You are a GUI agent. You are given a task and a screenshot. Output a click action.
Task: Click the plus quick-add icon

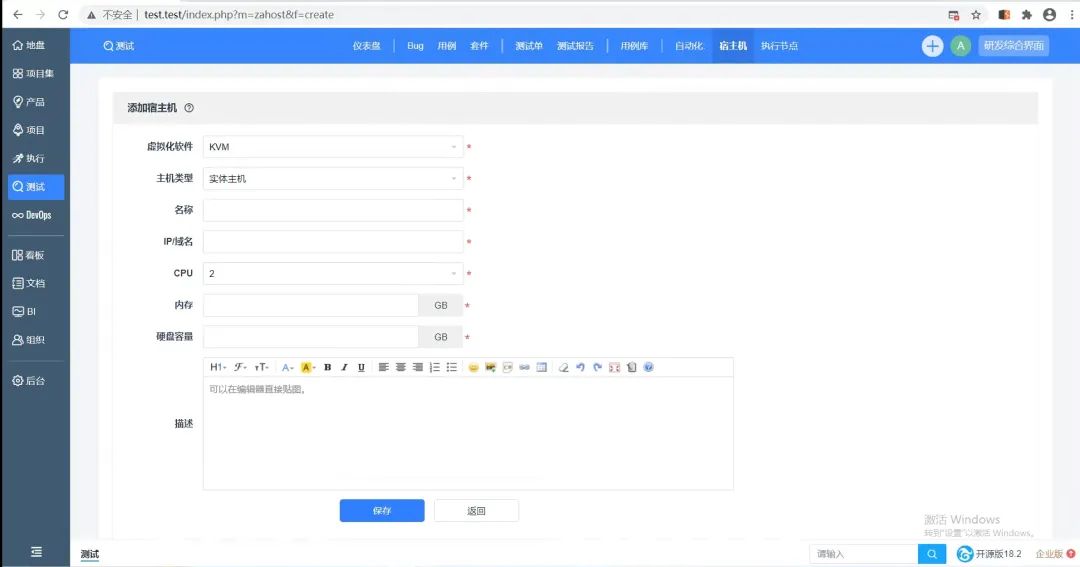click(x=932, y=46)
